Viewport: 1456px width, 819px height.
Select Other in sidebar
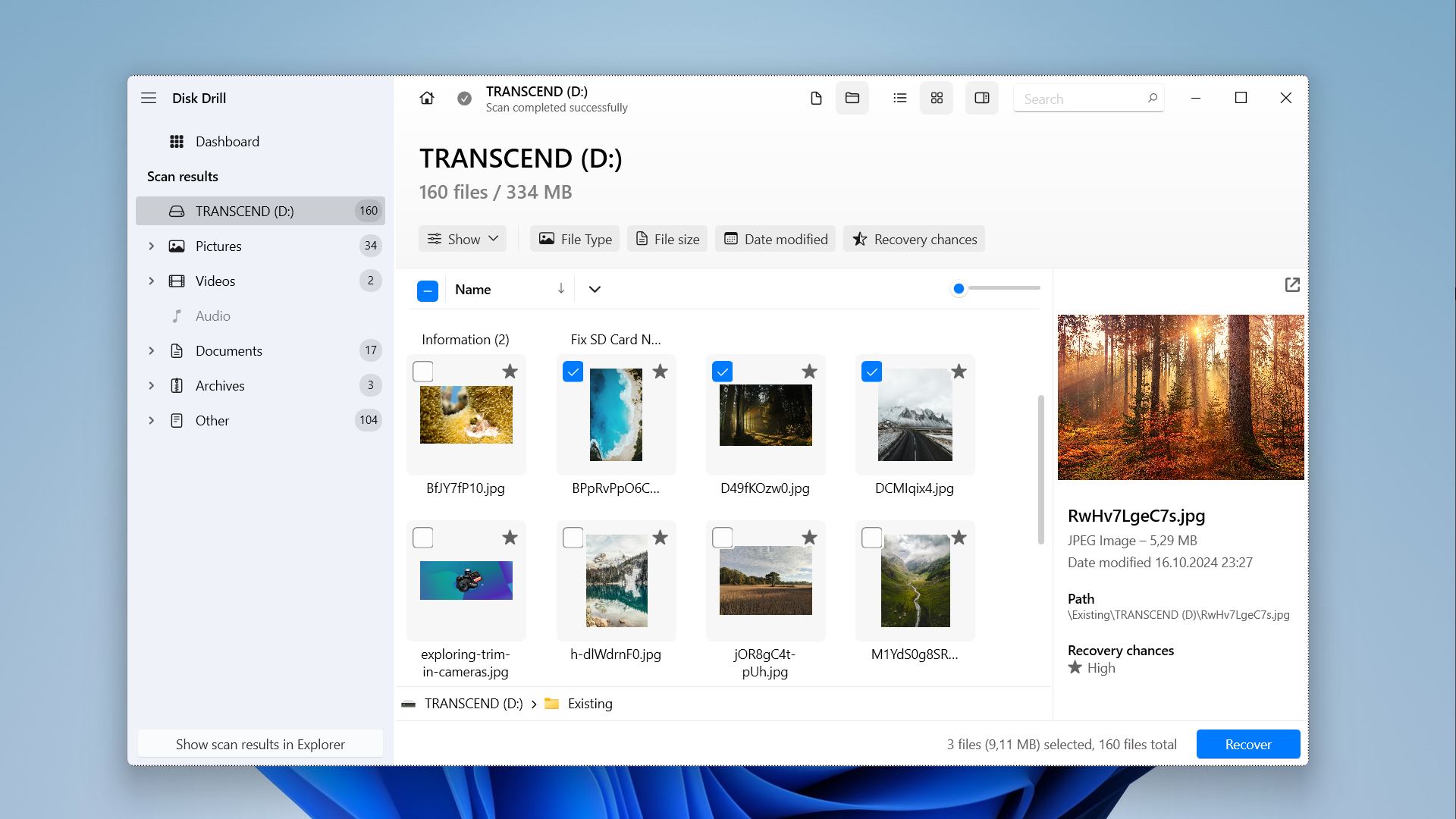coord(260,420)
